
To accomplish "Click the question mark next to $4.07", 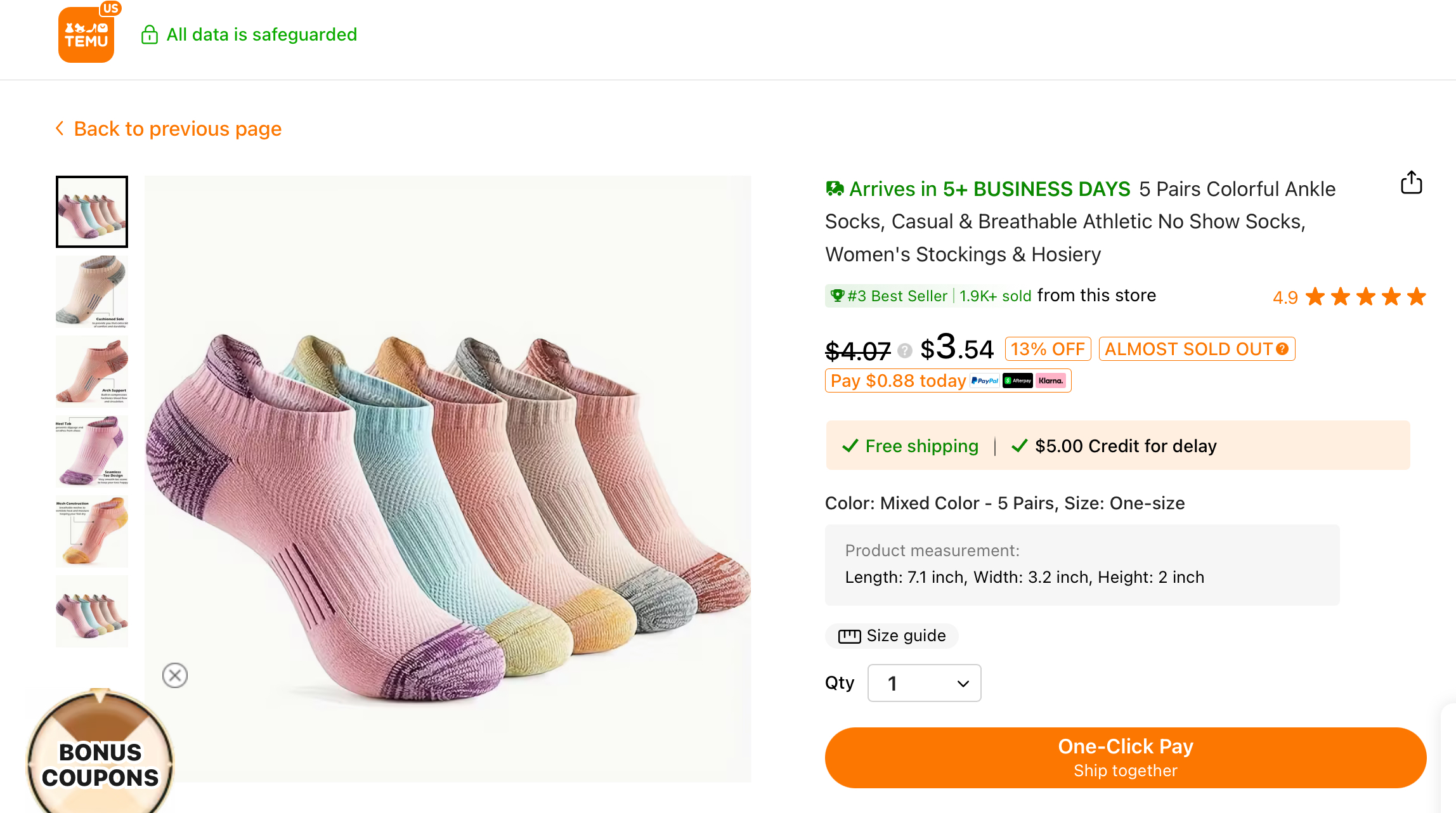I will pyautogui.click(x=905, y=350).
